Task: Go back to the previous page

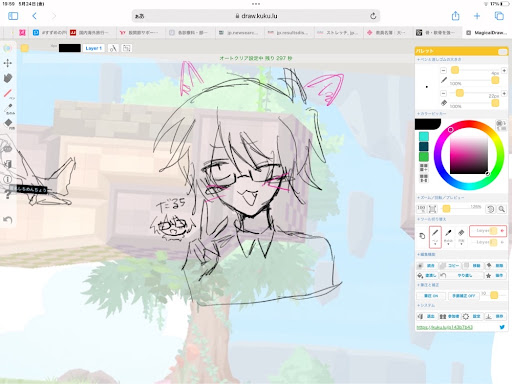Action: click(x=34, y=16)
